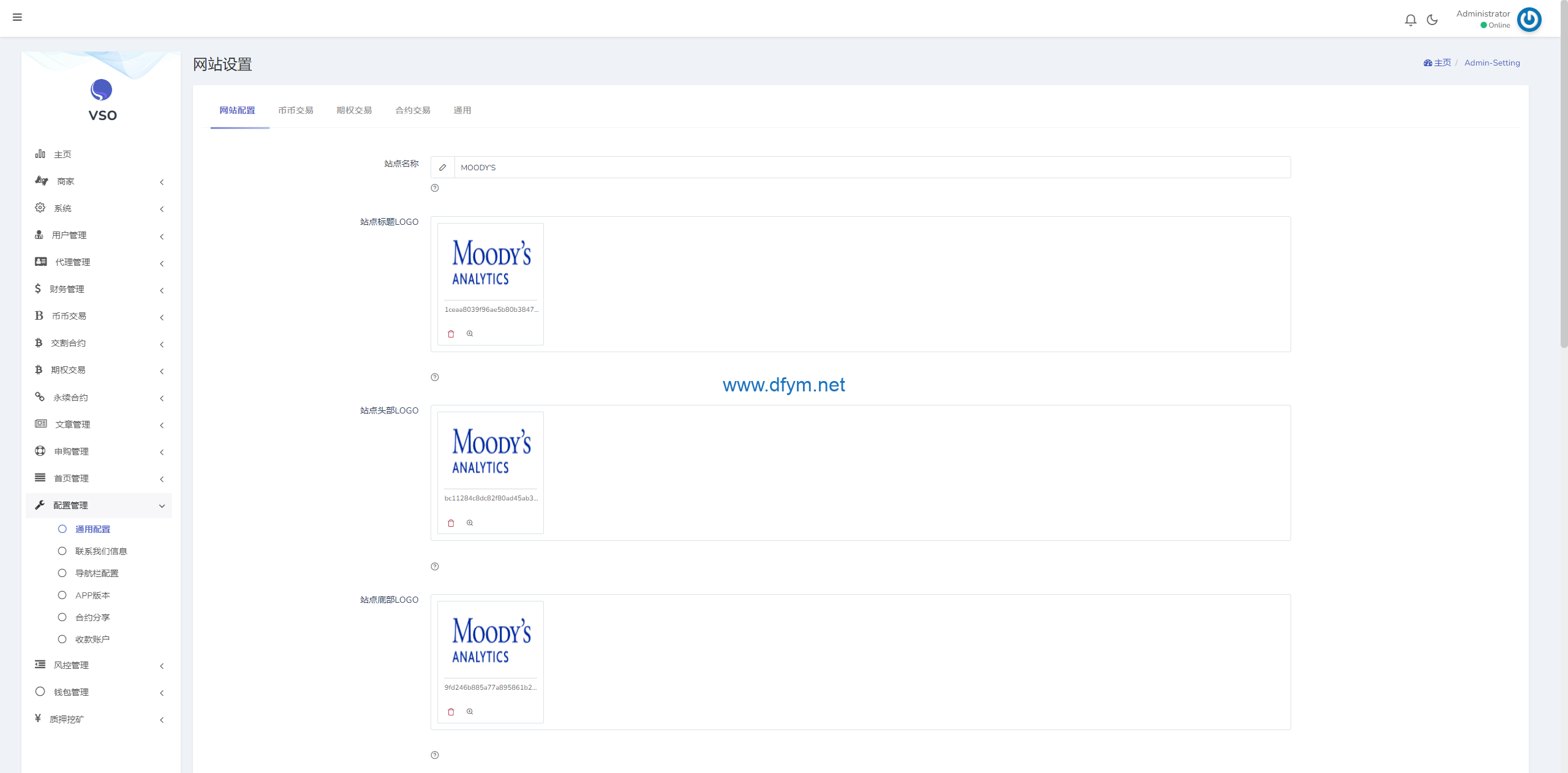Open 收款账户 submenu item

(92, 639)
